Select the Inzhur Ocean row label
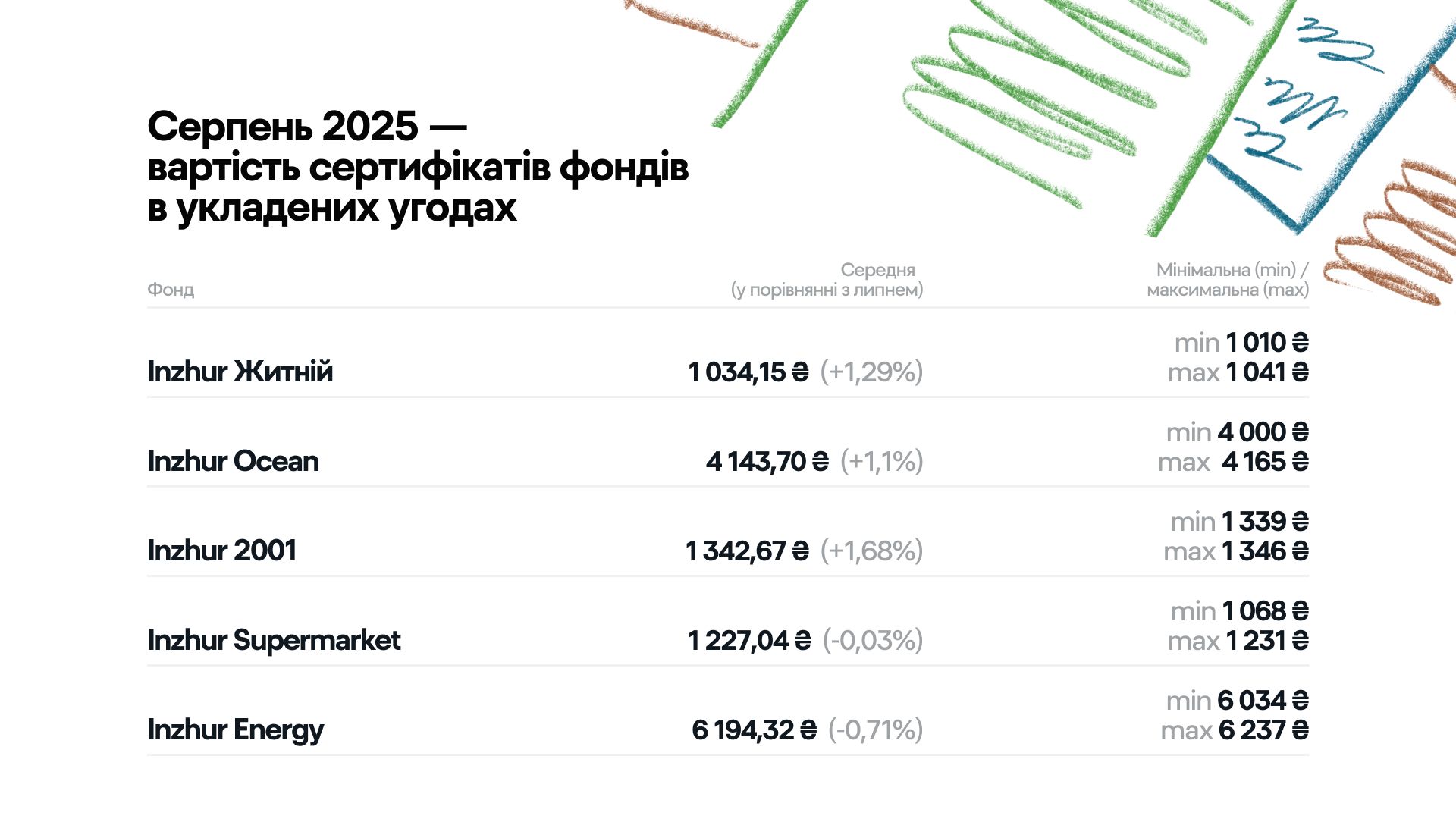Screen dimensions: 1456x819 click(x=233, y=461)
